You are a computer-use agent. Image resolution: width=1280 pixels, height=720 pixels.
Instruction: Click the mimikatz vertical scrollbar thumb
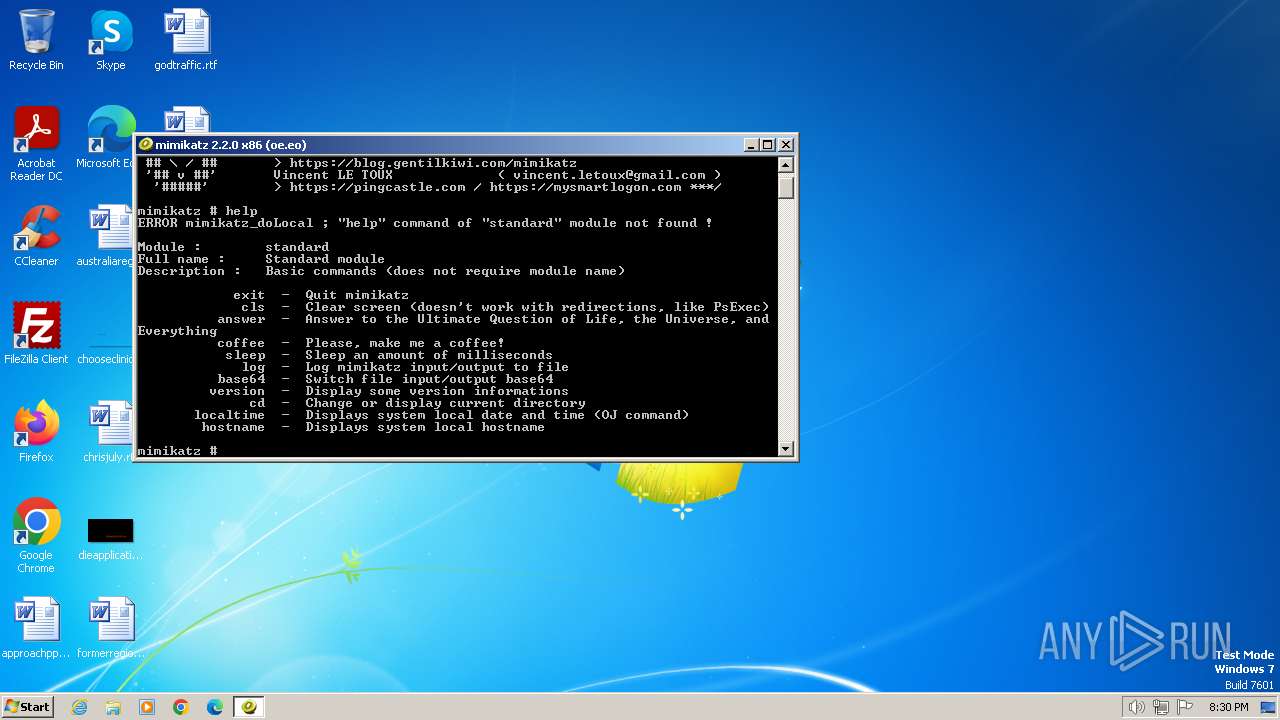(786, 187)
